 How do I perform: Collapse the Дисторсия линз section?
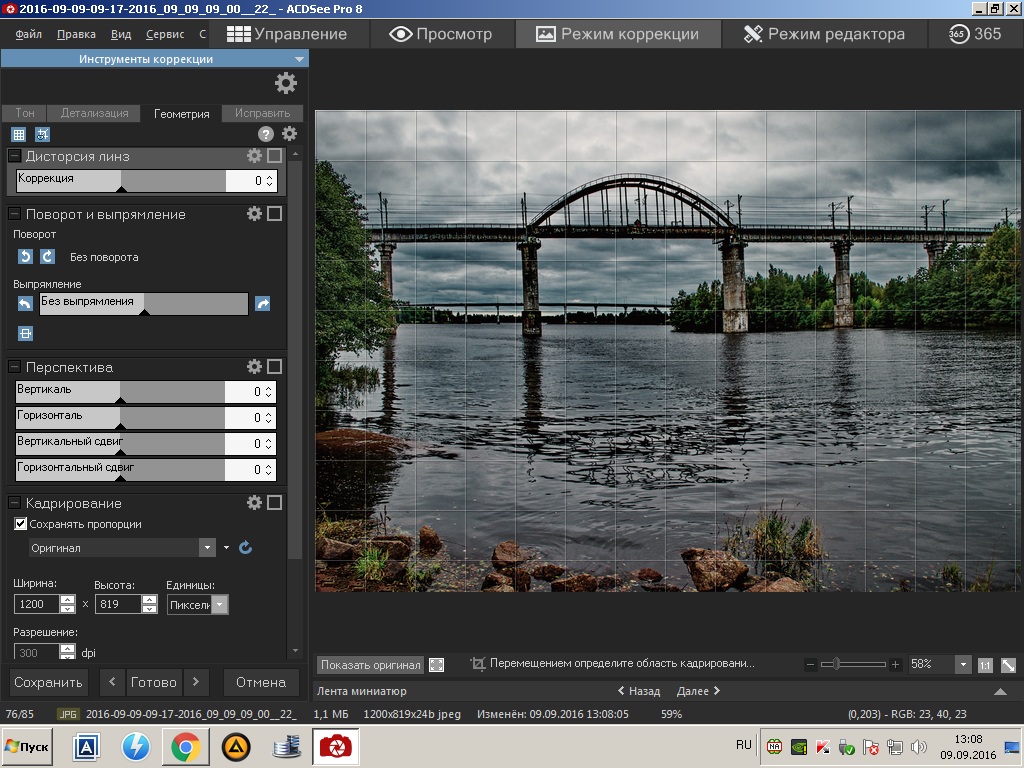[14, 155]
